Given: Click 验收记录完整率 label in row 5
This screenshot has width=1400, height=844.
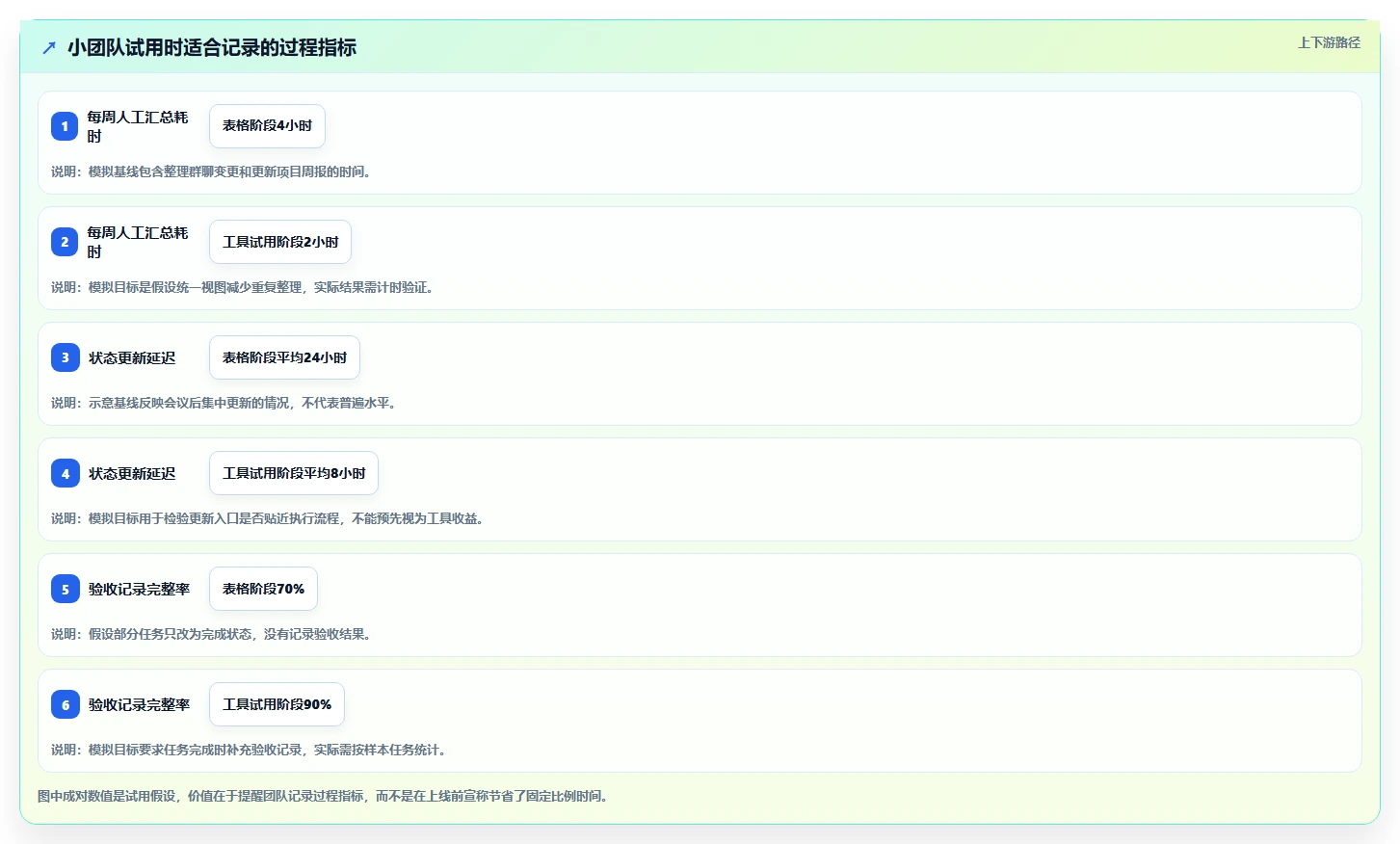Looking at the screenshot, I should pyautogui.click(x=139, y=589).
